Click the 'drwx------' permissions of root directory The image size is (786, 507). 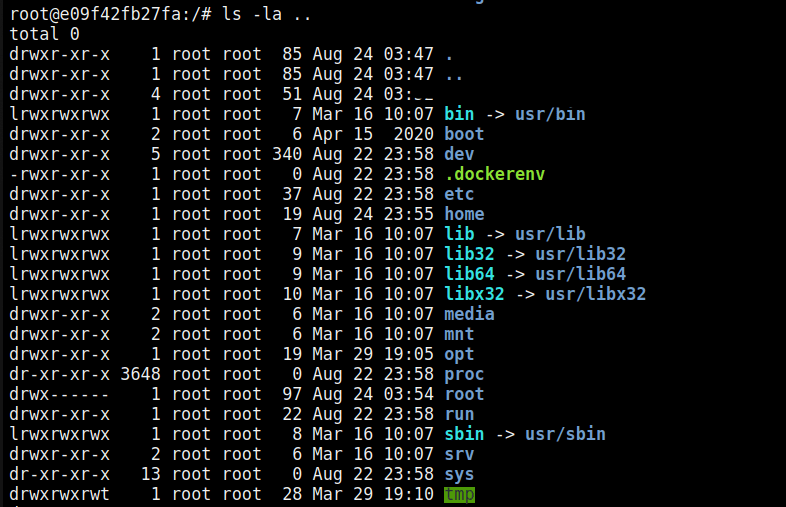click(x=59, y=394)
